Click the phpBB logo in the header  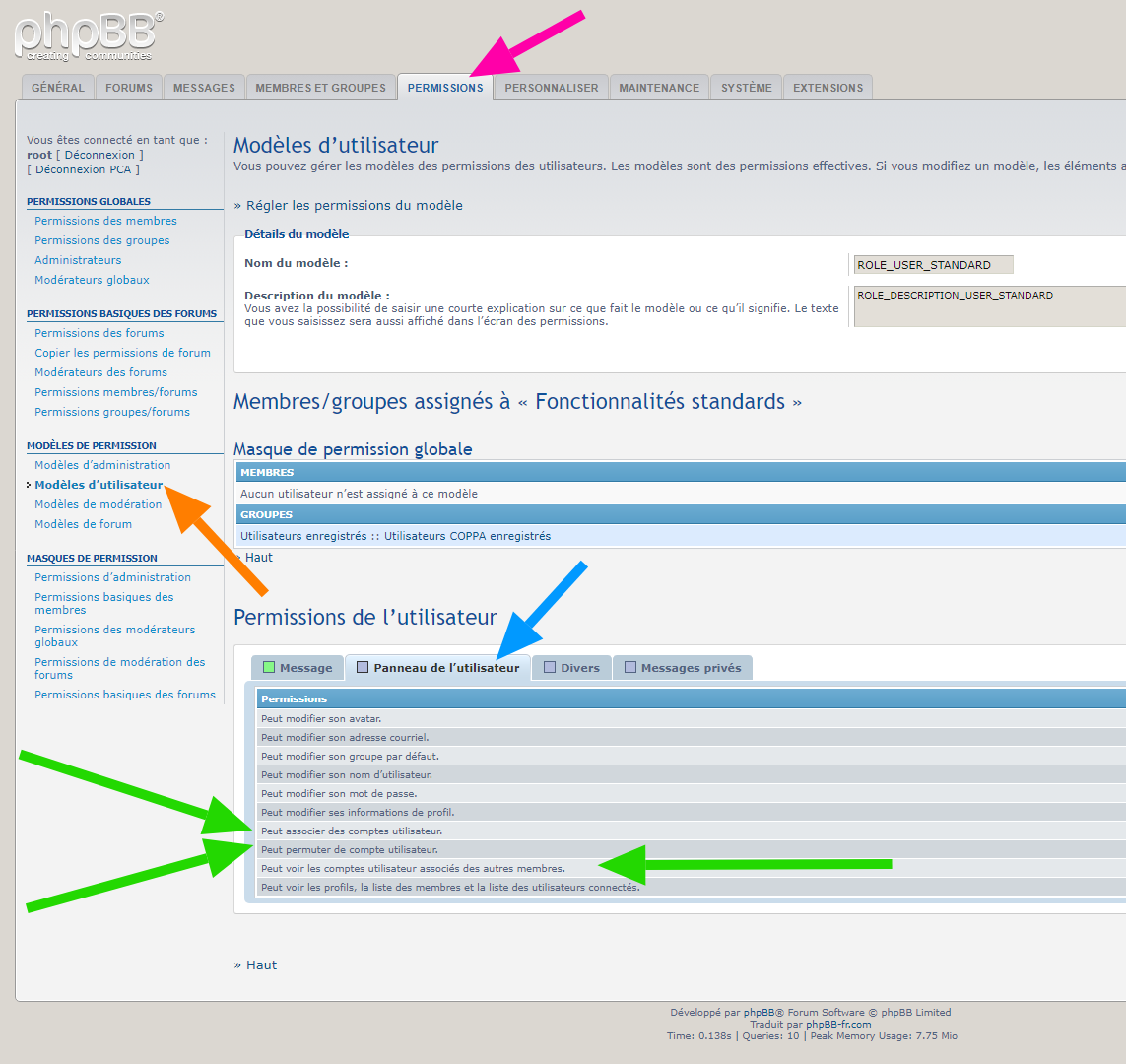point(89,35)
